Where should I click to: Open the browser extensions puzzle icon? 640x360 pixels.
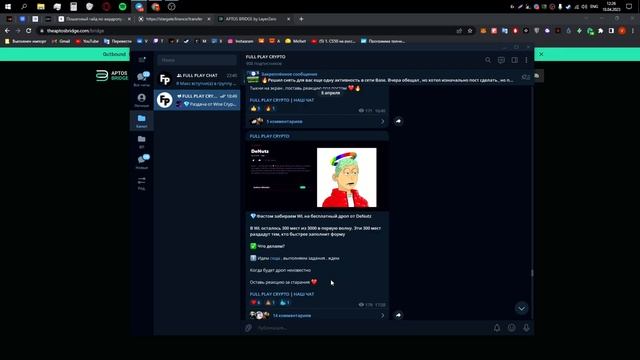tap(600, 31)
